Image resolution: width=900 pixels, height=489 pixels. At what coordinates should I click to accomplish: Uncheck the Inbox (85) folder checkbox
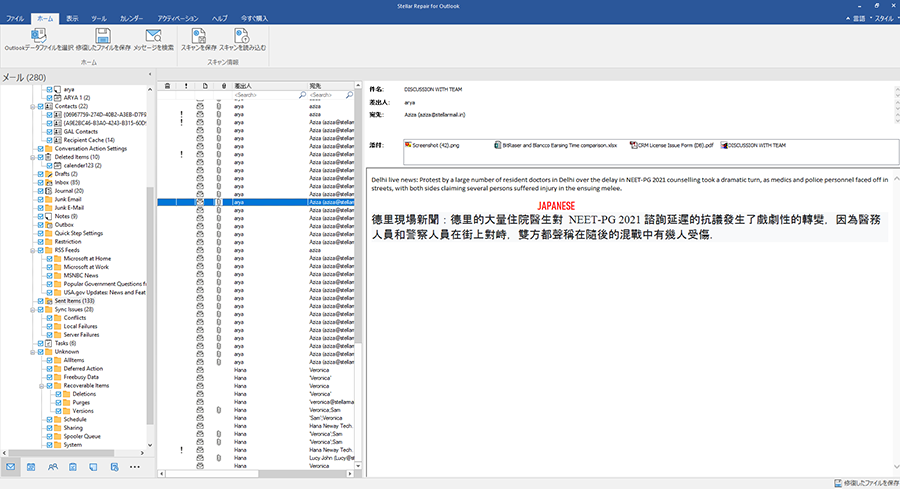click(x=41, y=183)
